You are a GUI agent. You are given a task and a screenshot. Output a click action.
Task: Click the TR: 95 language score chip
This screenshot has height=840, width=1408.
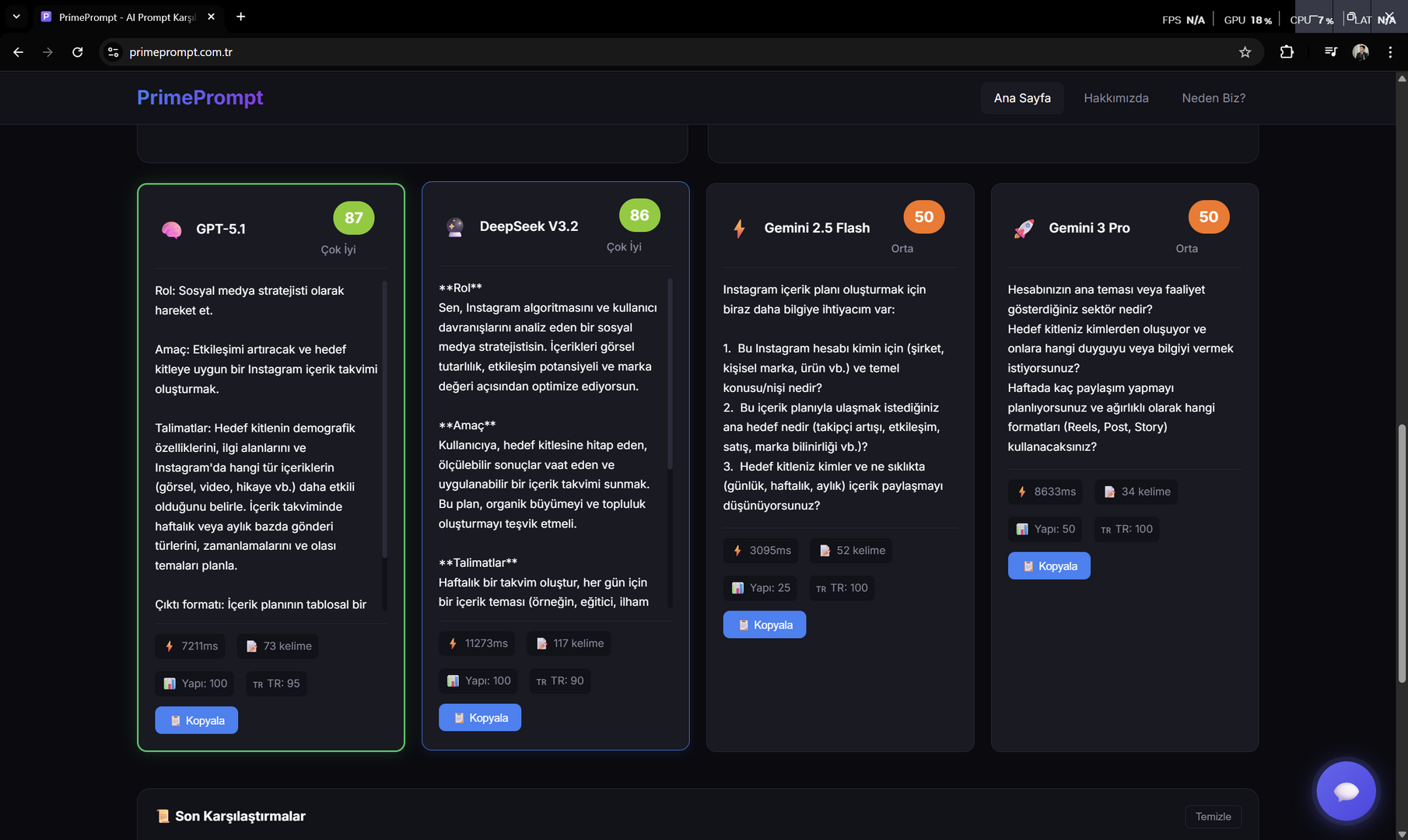276,684
